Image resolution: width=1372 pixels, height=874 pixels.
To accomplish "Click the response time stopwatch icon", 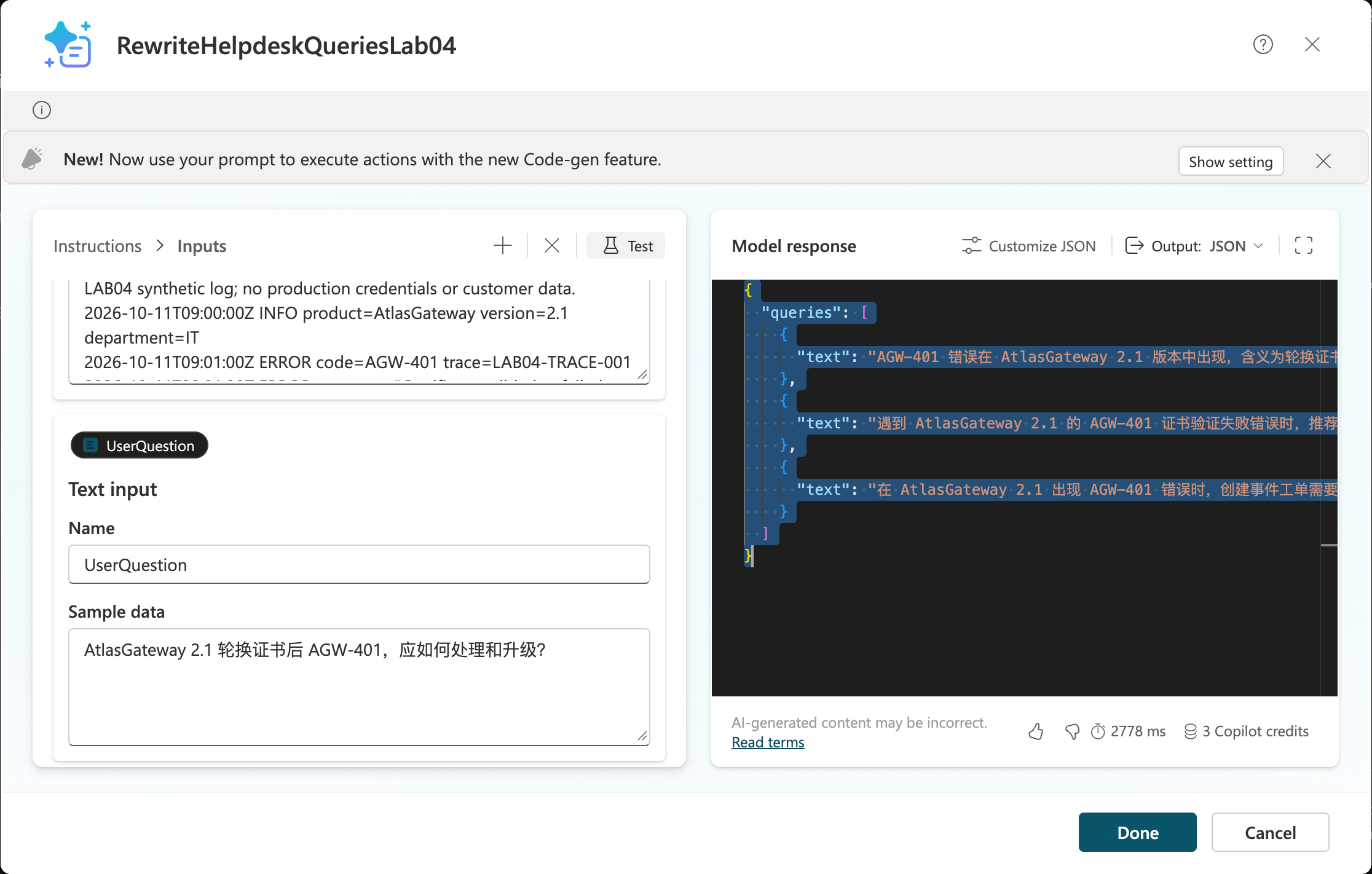I will [x=1098, y=731].
